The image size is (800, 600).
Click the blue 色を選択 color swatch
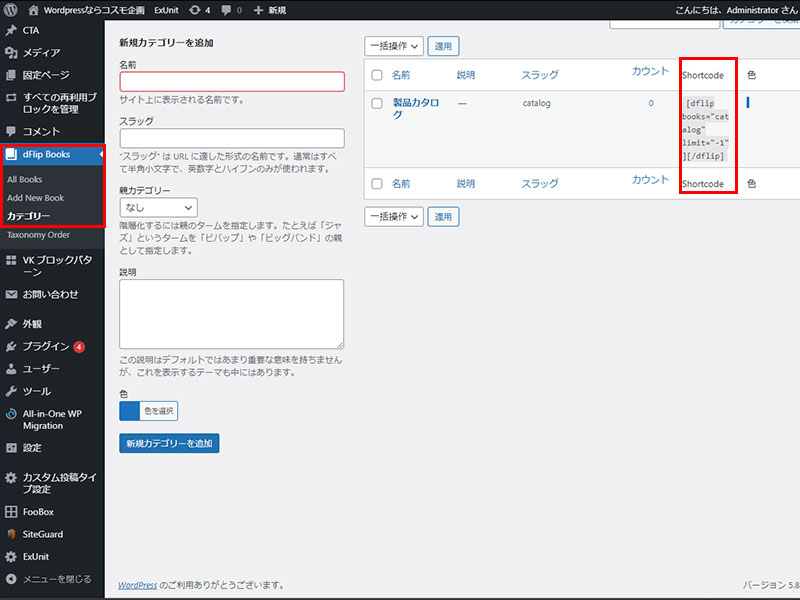[x=129, y=410]
